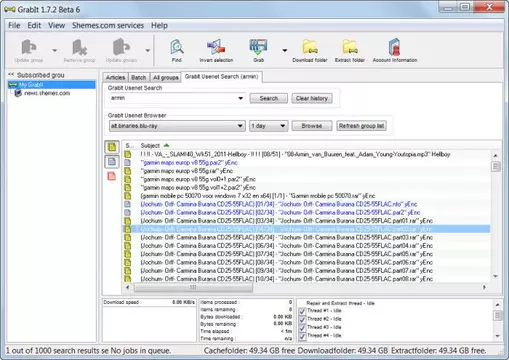
Task: Click the horizontal scrollbar under results
Action: click(x=193, y=287)
